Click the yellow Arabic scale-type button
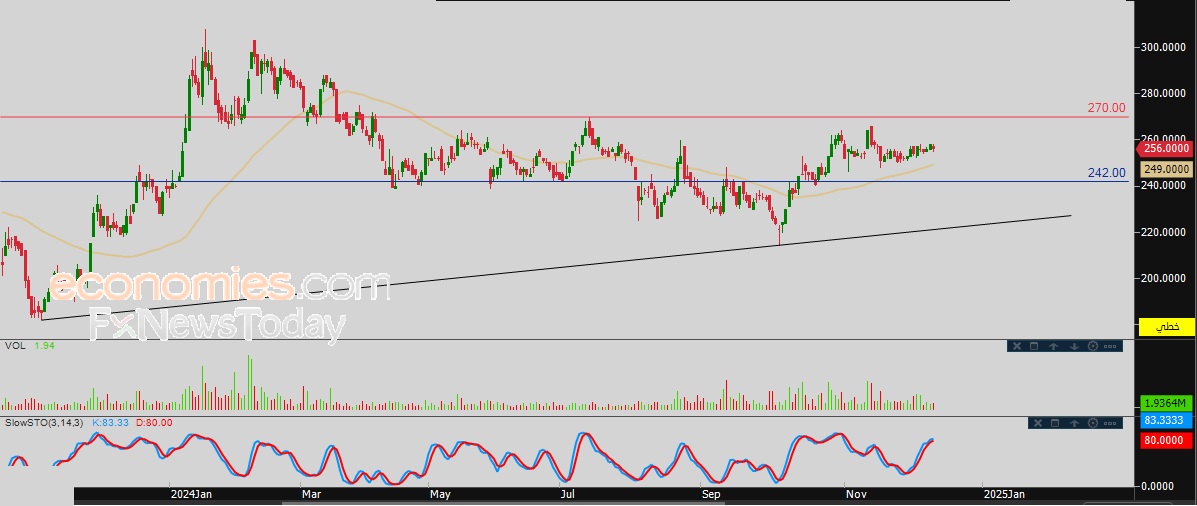The image size is (1197, 506). click(1166, 327)
